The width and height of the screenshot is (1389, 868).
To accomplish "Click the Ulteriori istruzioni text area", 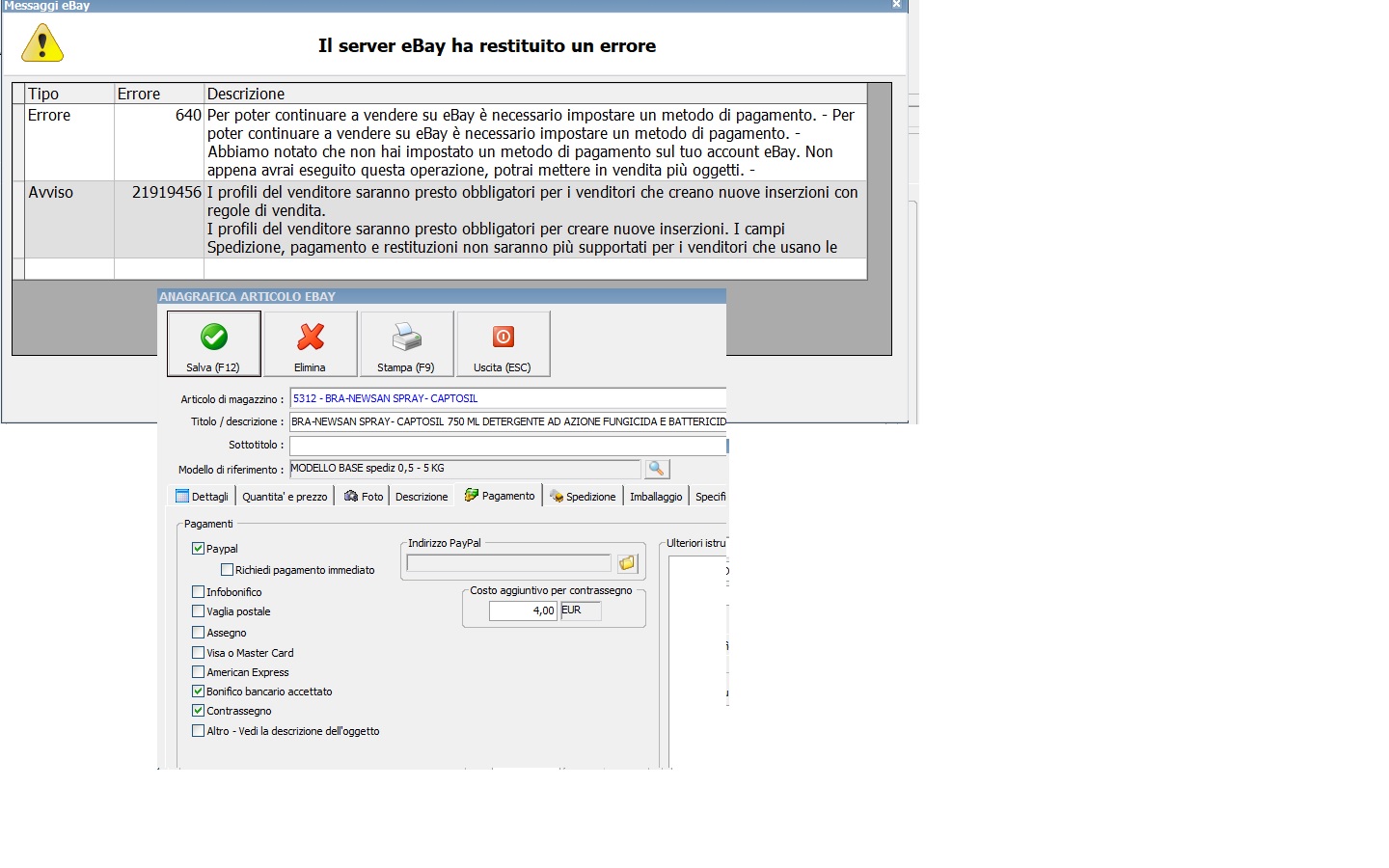I will tap(698, 663).
